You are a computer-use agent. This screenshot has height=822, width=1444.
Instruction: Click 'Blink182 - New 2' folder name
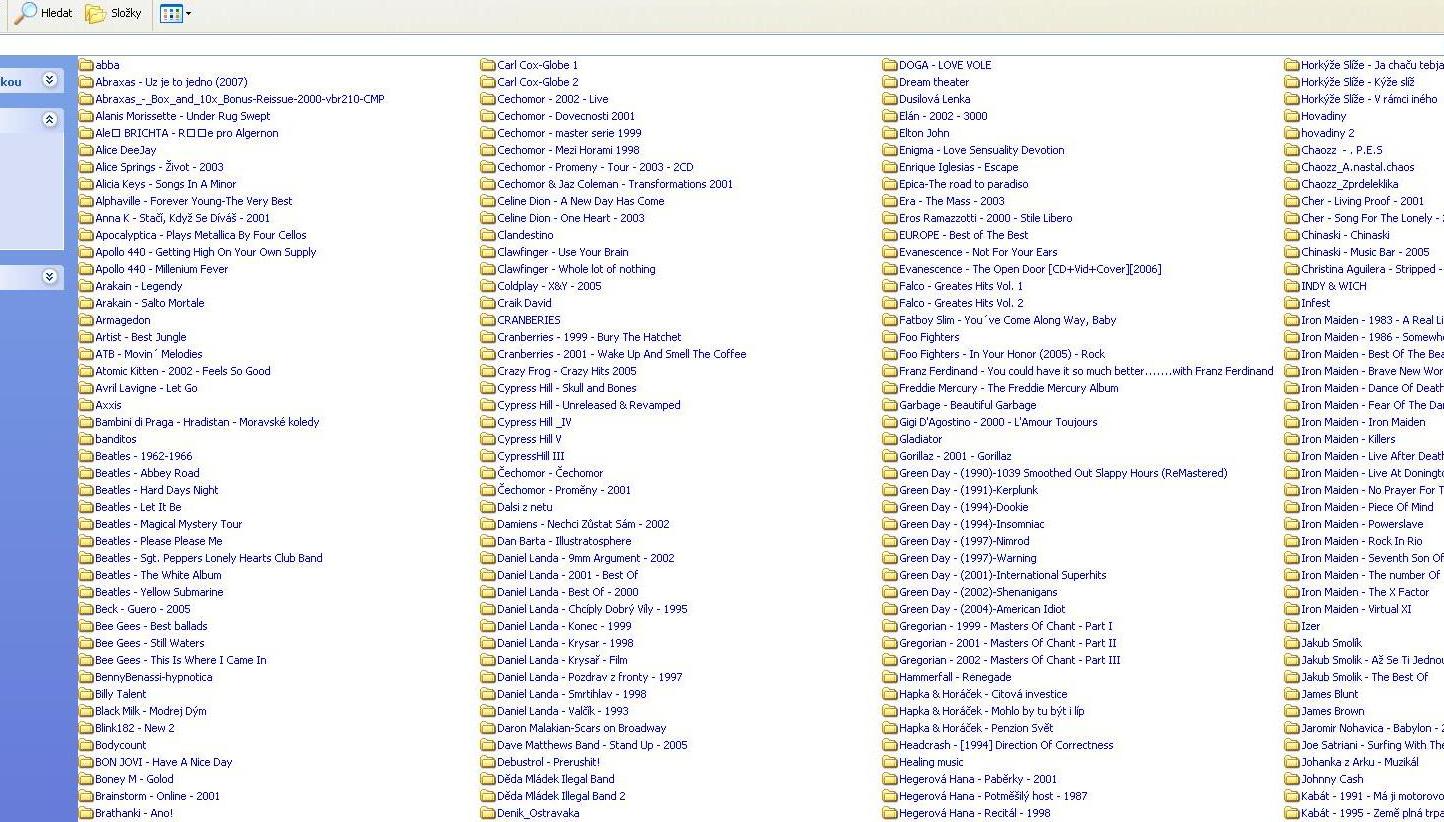[135, 728]
